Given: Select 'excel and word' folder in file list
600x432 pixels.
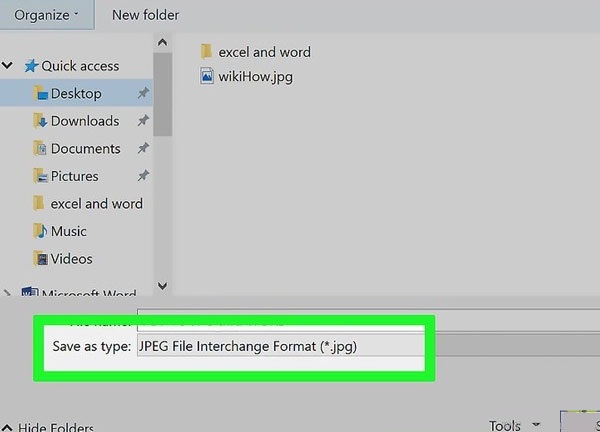Looking at the screenshot, I should [264, 52].
